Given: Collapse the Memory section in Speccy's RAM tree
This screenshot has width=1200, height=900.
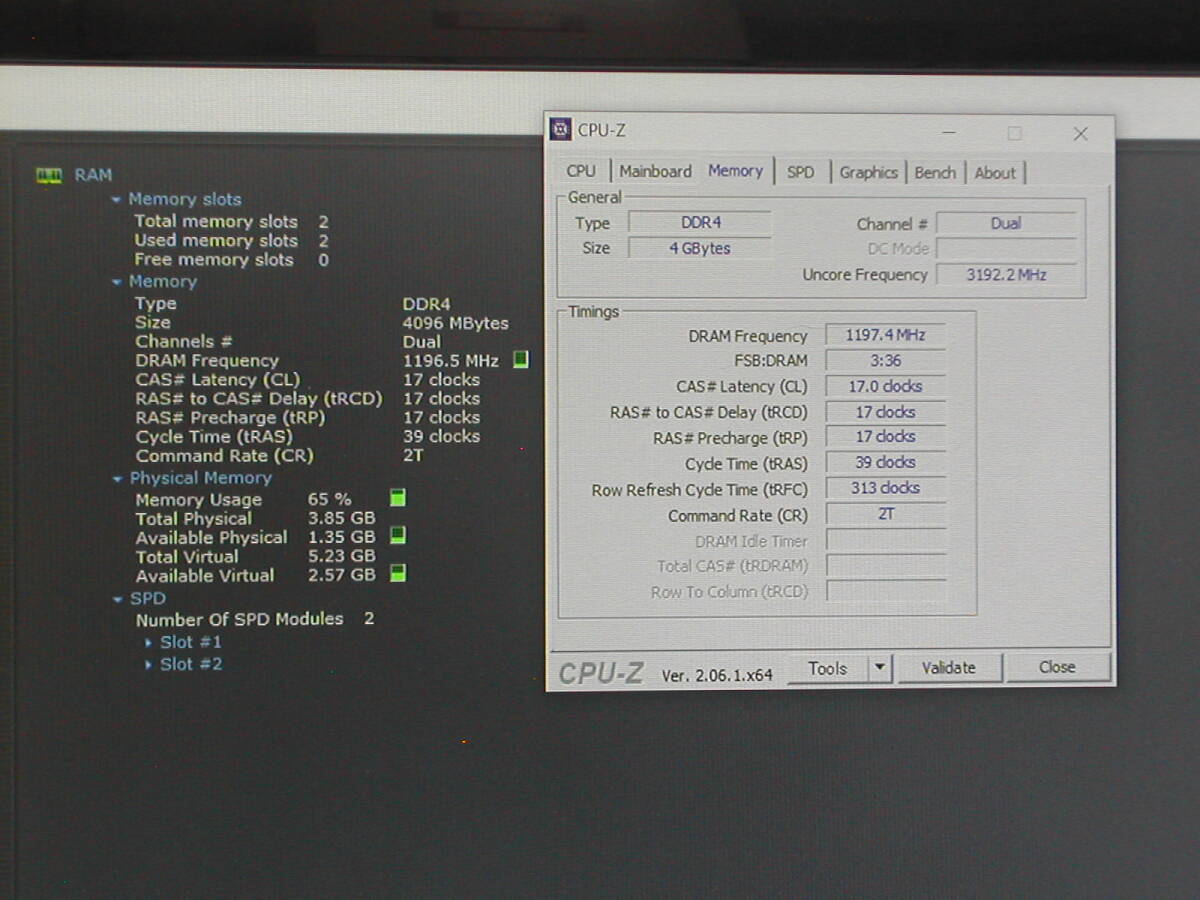Looking at the screenshot, I should 117,282.
